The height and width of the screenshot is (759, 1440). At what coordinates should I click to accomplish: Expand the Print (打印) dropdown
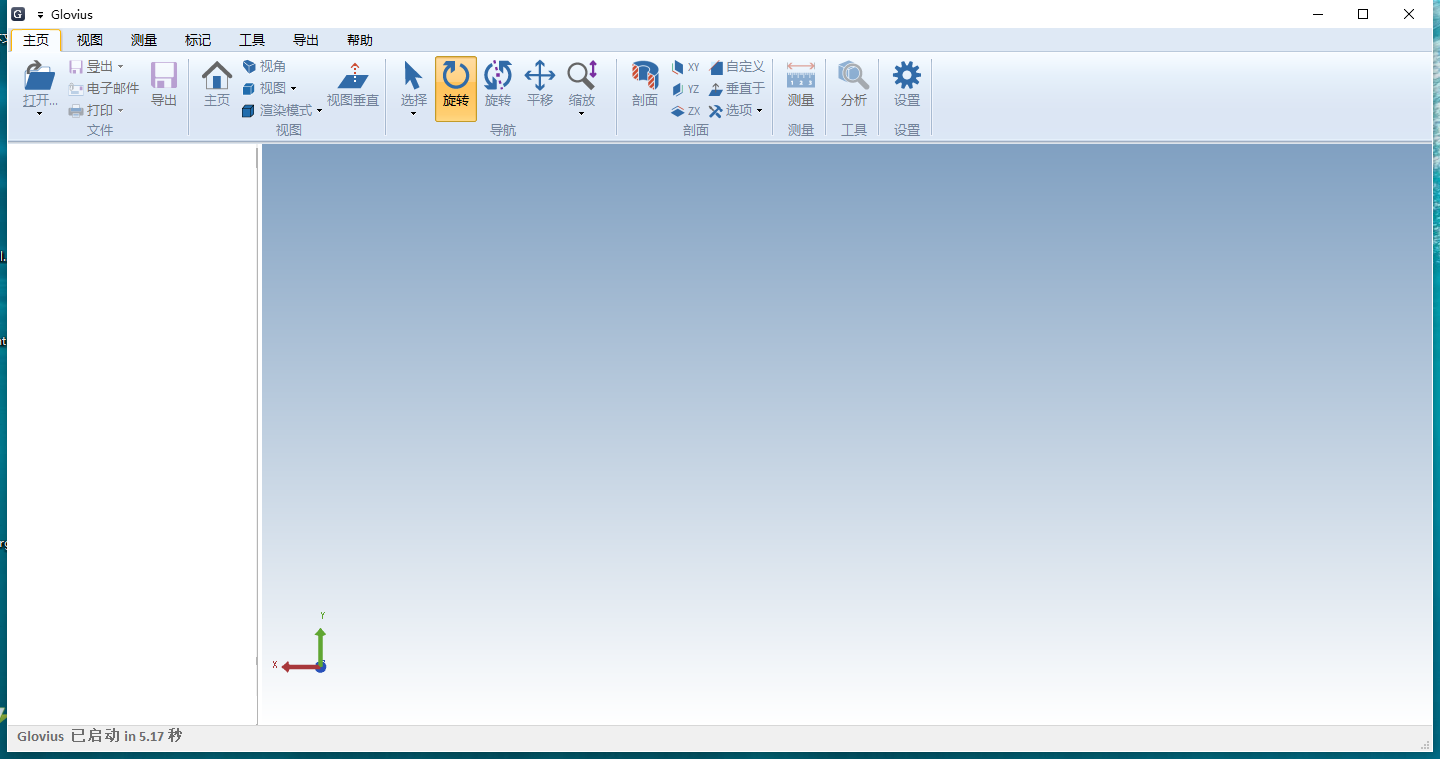pos(97,111)
